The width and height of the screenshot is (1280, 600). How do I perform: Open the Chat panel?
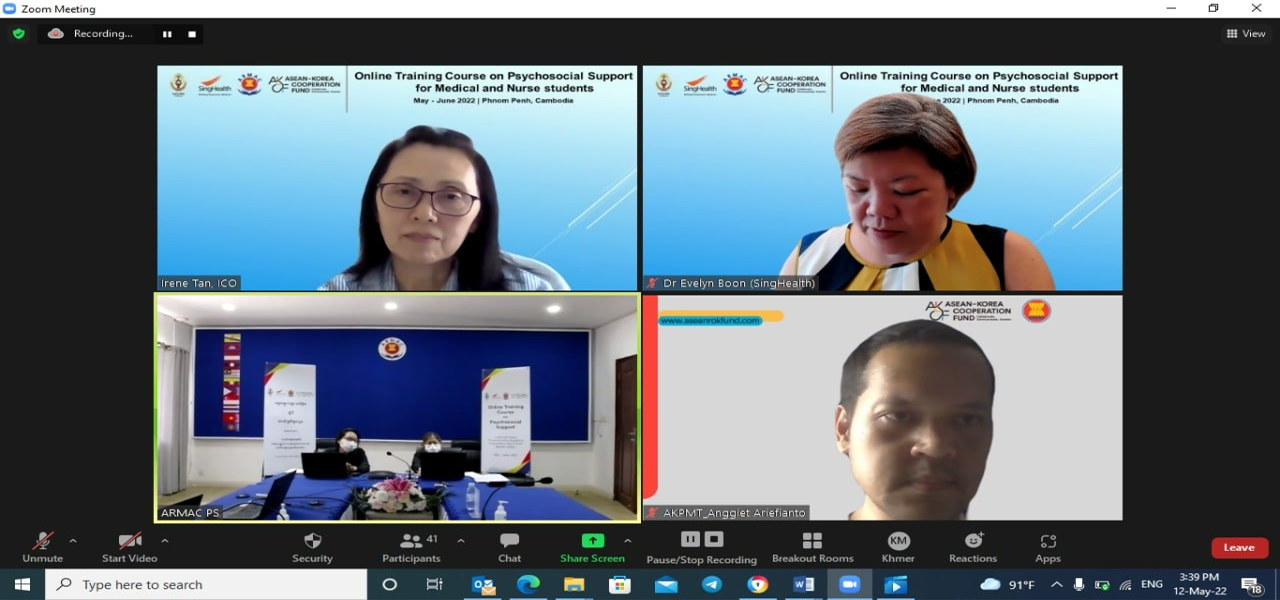(x=509, y=547)
